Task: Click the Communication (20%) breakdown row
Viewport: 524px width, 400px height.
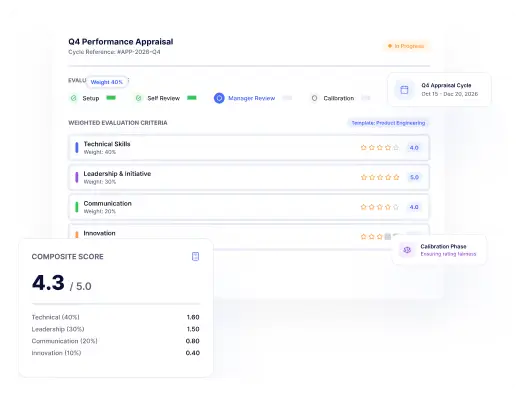Action: 116,341
